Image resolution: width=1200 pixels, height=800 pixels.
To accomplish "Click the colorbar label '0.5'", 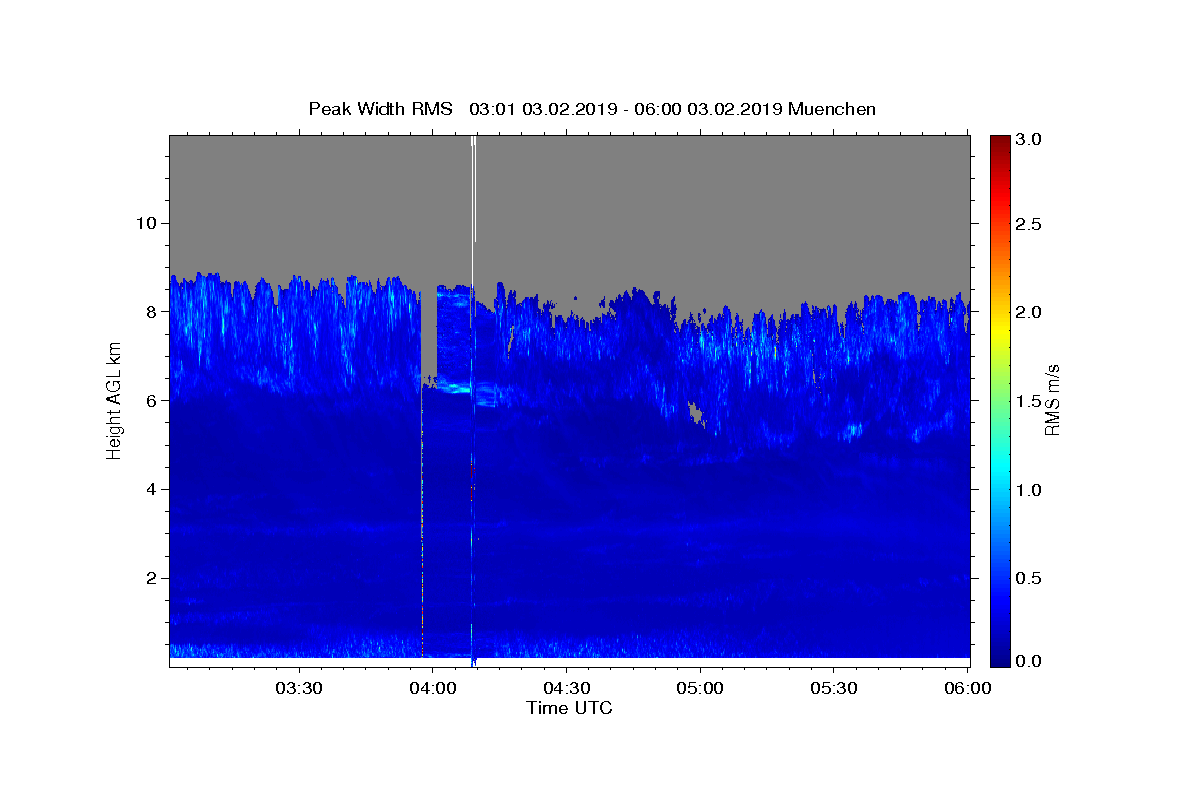I will pos(1028,577).
